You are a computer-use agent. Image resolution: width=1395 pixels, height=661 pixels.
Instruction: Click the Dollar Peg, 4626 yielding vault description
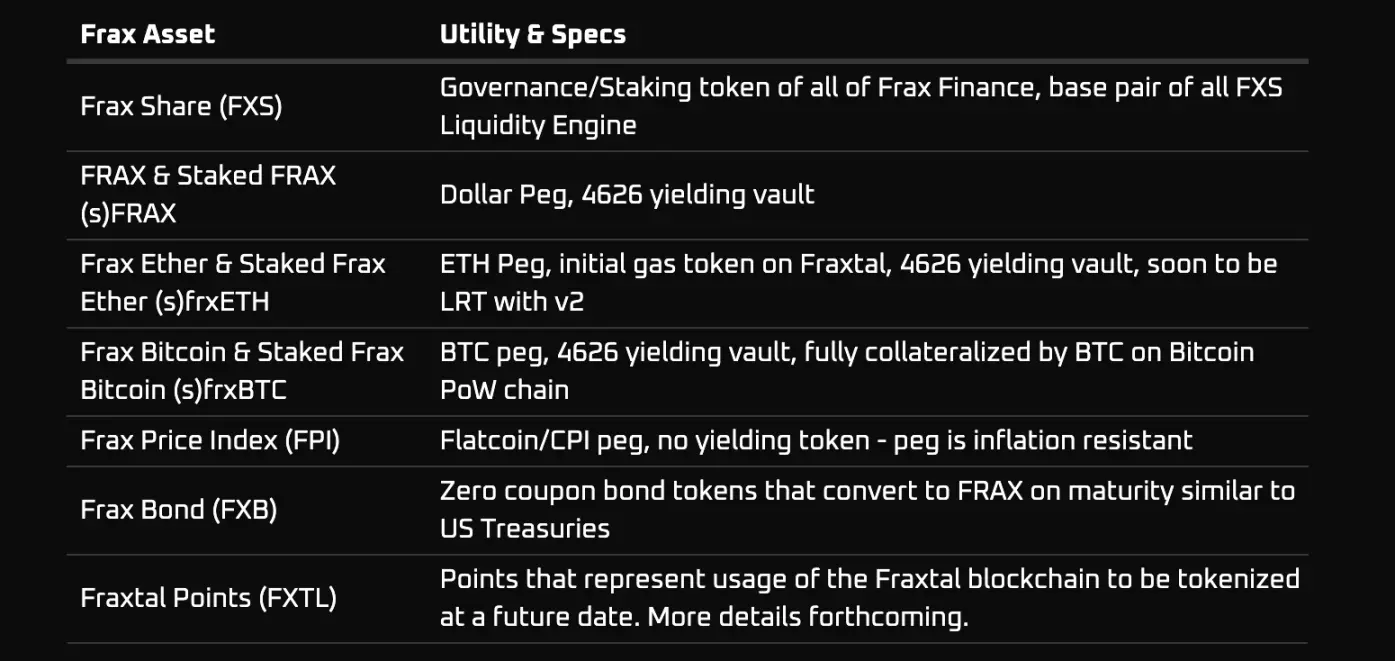pos(627,194)
